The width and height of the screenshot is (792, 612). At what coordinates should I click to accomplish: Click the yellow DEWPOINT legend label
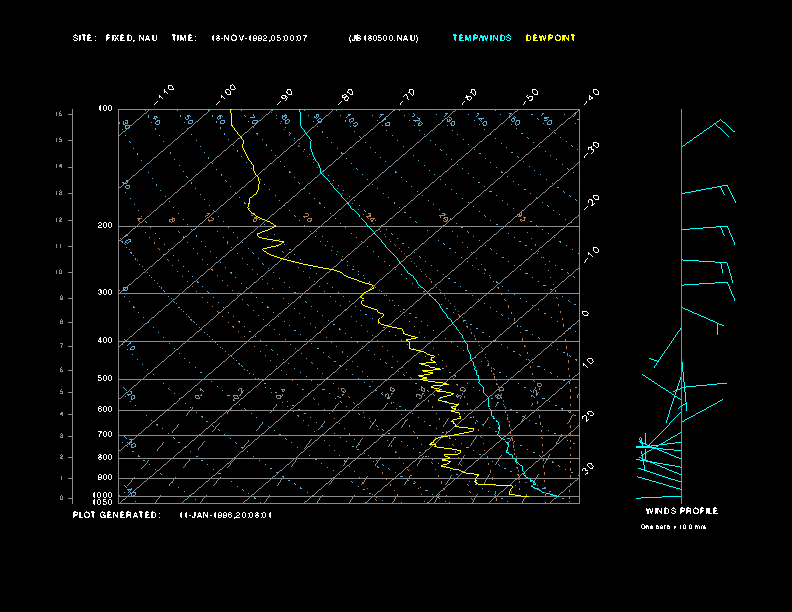550,38
